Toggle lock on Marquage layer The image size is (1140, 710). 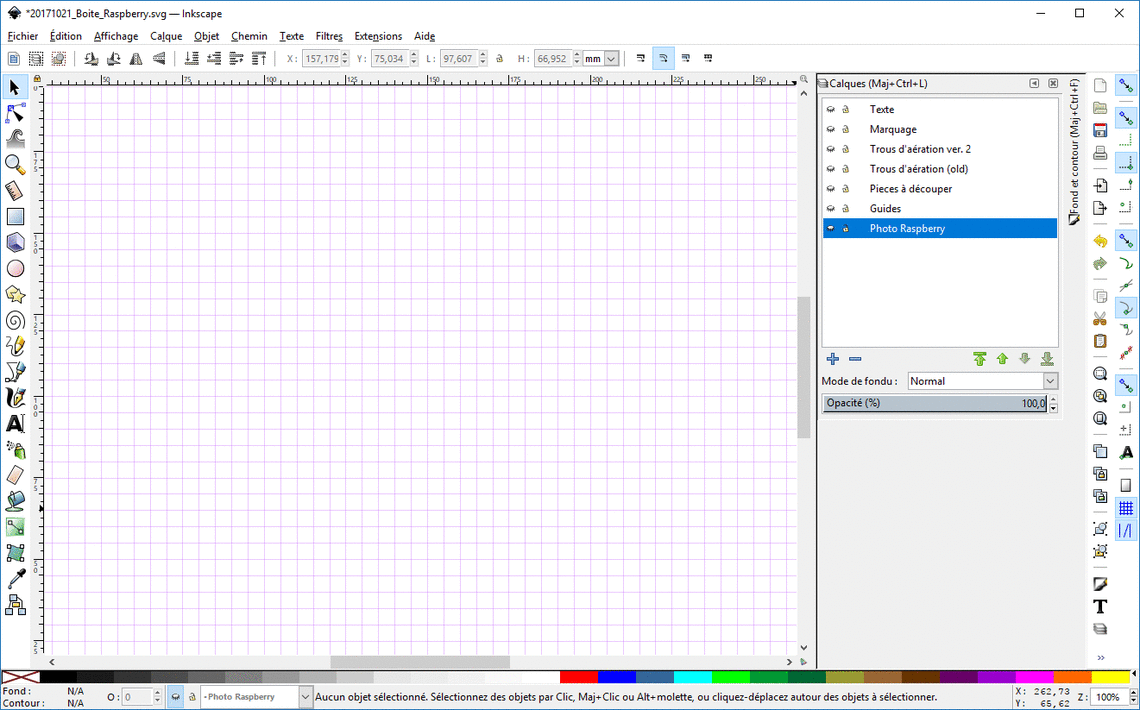click(845, 130)
